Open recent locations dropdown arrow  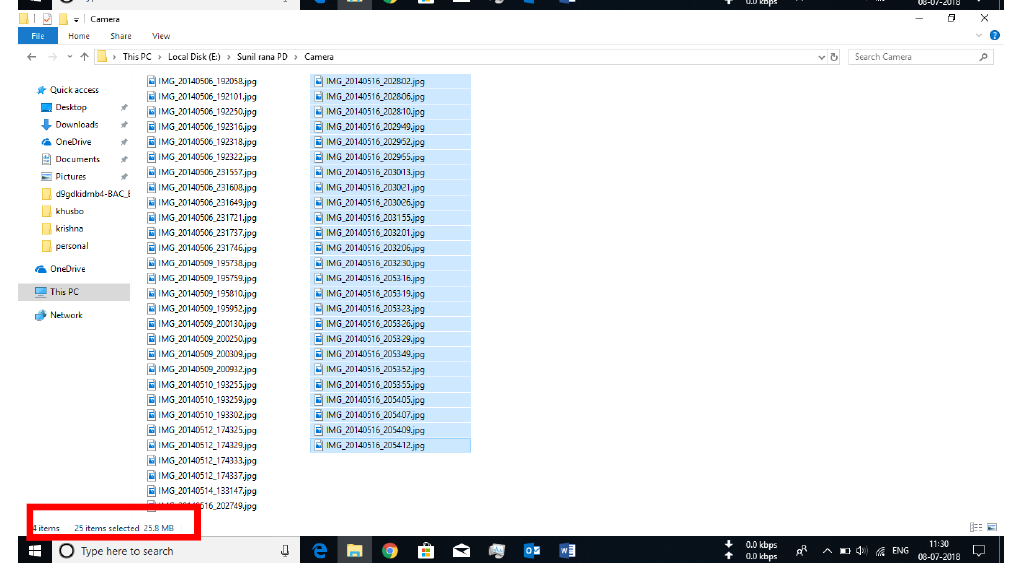(70, 57)
